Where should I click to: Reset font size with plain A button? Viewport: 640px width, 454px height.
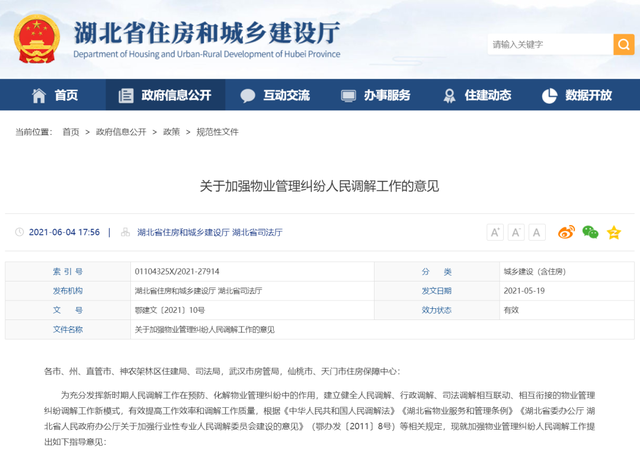(x=537, y=232)
